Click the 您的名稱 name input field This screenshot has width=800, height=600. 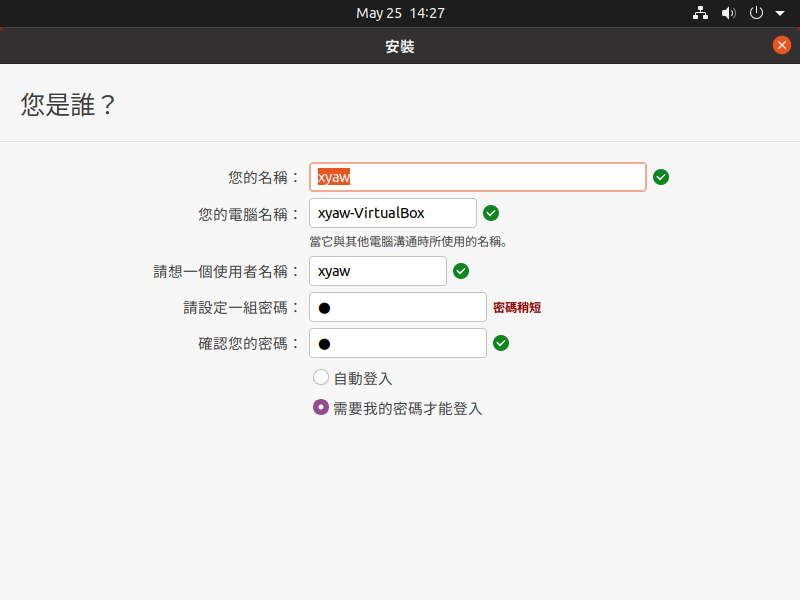click(x=478, y=177)
